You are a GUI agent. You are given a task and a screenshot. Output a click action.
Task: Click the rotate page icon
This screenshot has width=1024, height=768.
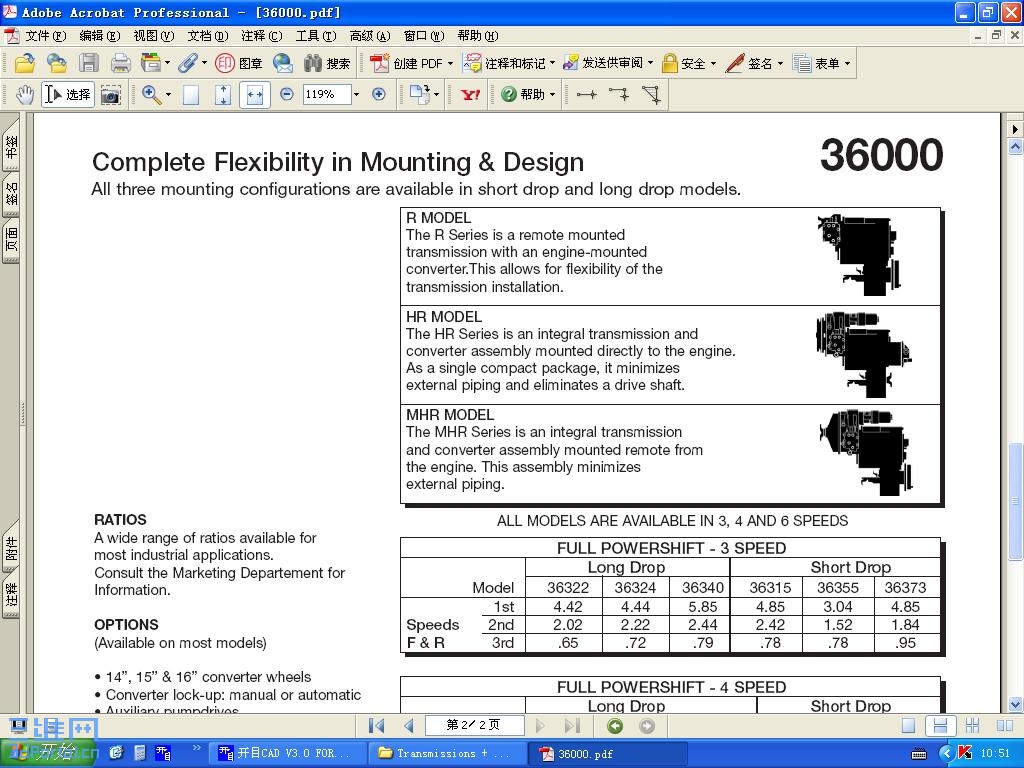[x=419, y=95]
